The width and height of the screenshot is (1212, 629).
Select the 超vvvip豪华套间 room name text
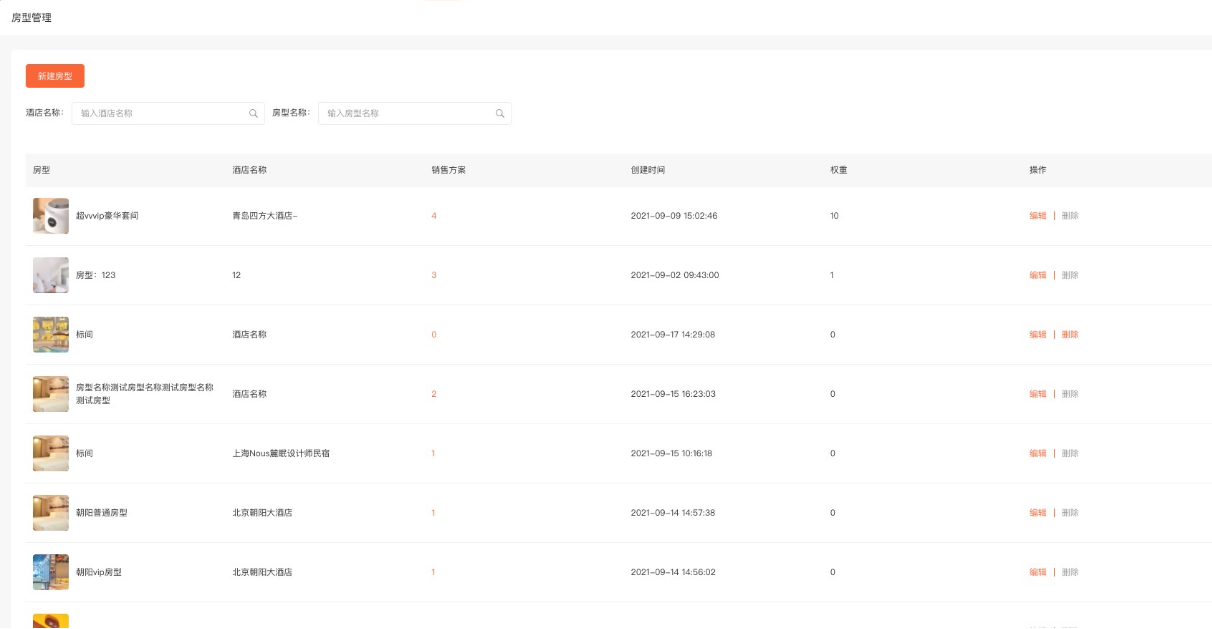tap(107, 216)
